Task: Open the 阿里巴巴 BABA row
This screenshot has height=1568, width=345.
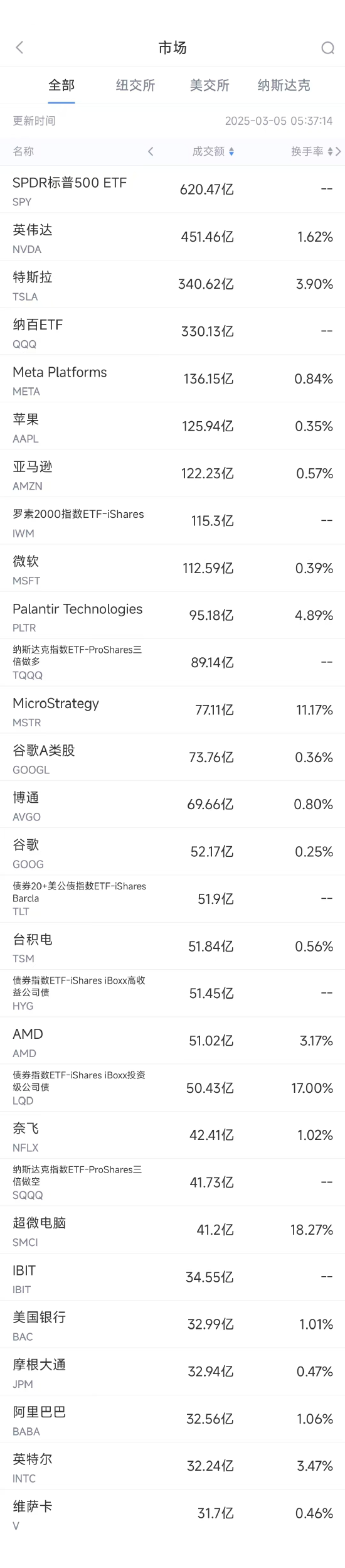Action: tap(172, 1419)
